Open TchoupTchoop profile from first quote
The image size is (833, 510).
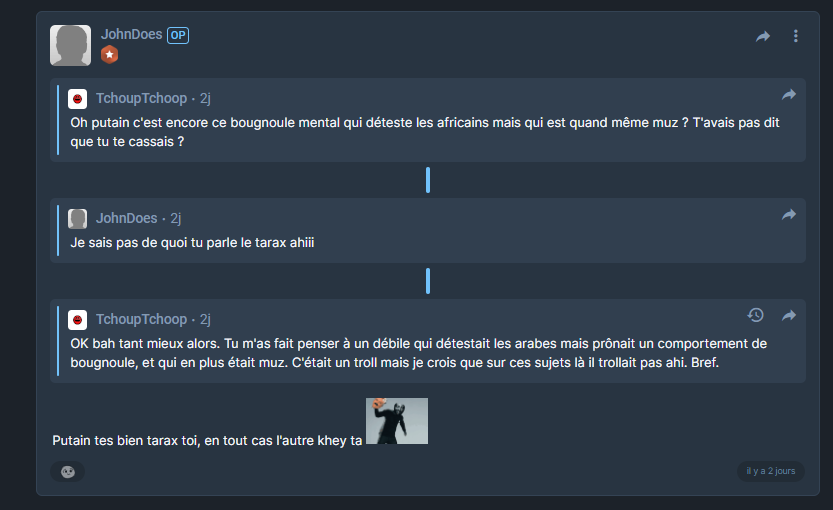[x=141, y=98]
